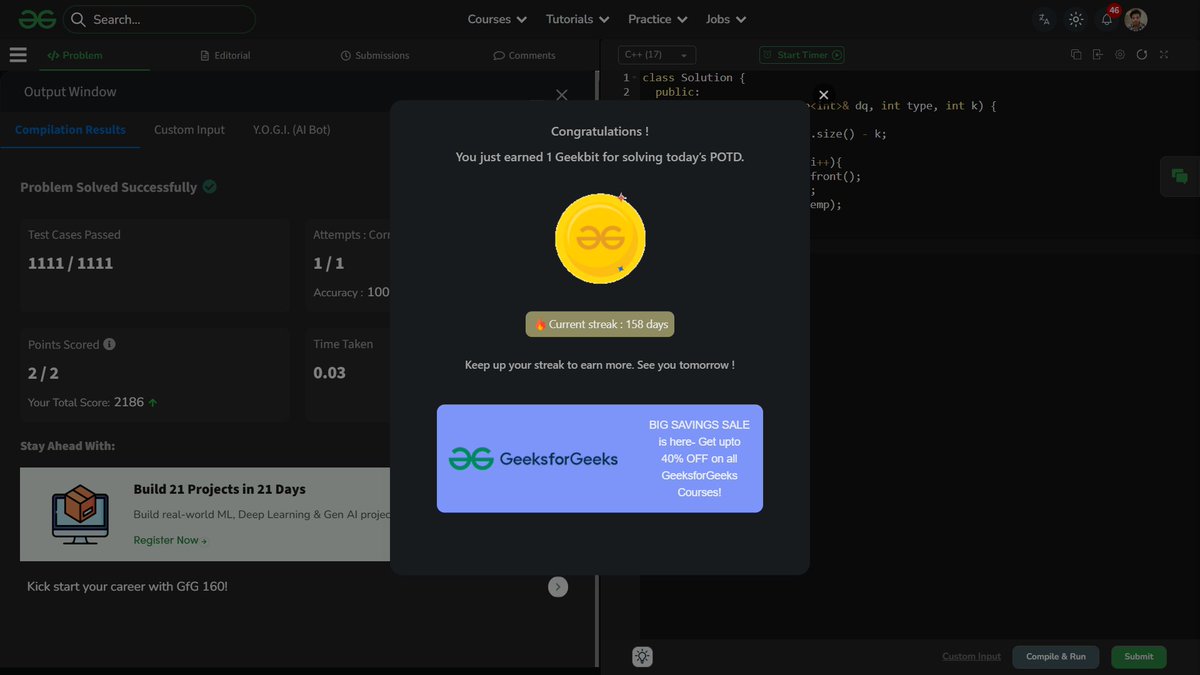Open the language translate icon
The image size is (1200, 675).
click(1044, 19)
